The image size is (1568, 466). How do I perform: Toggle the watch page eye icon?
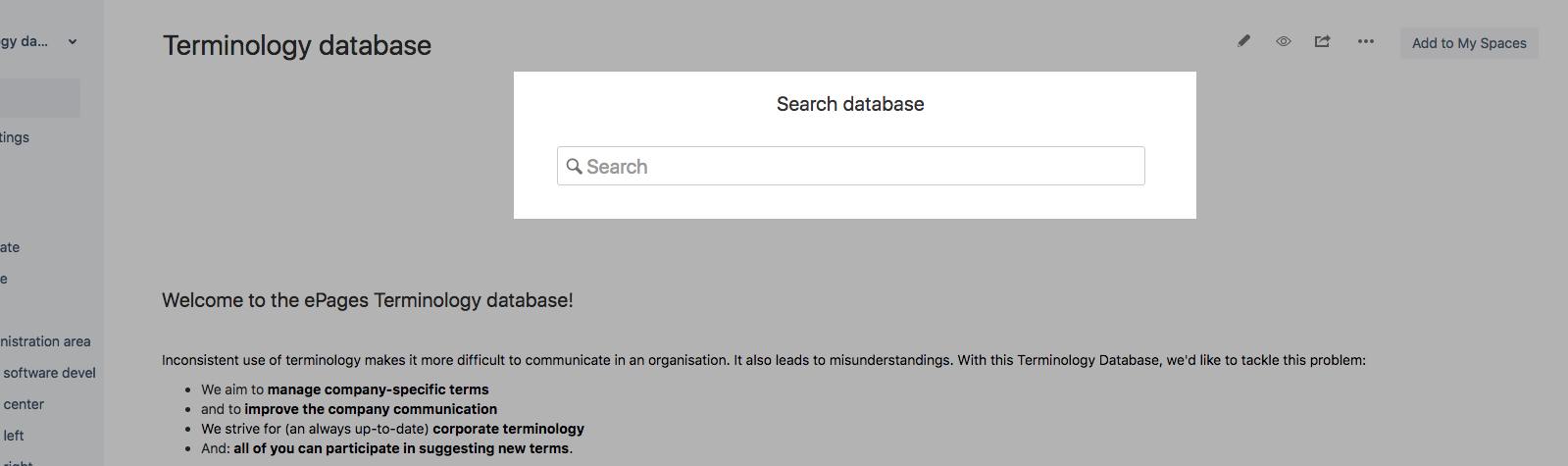[1283, 41]
